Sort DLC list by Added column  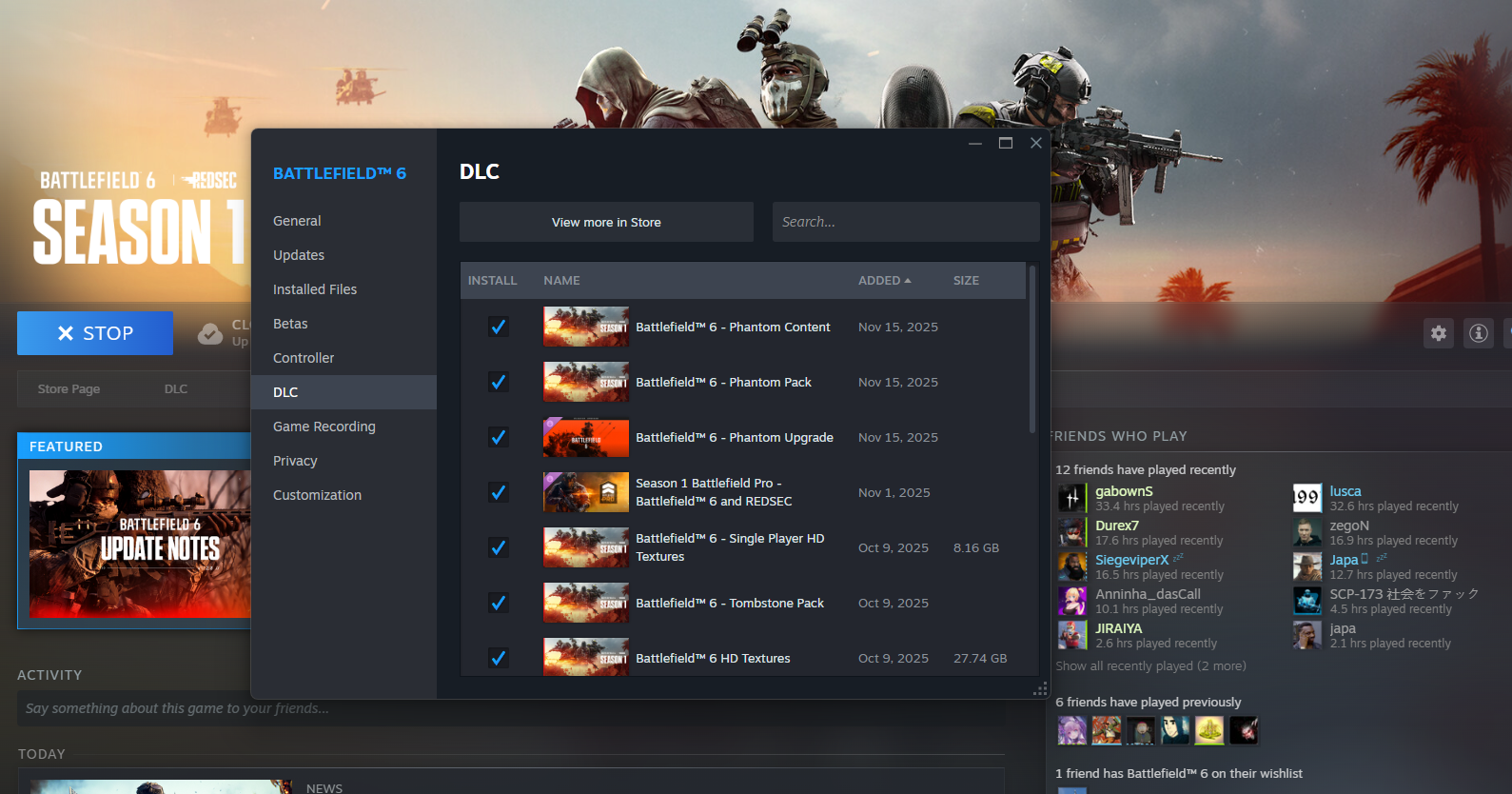(884, 281)
